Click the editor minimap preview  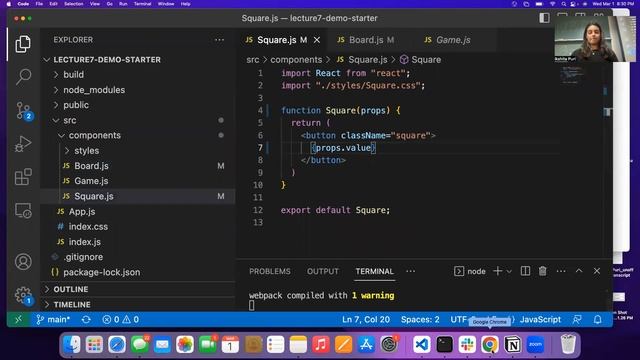571,75
